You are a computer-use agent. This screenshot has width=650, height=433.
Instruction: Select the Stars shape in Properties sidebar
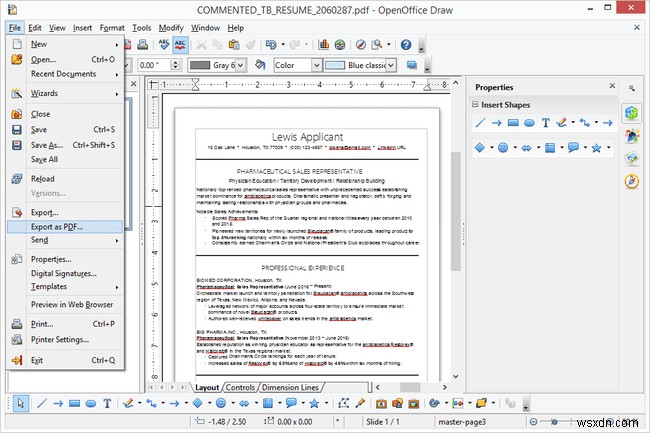point(597,148)
